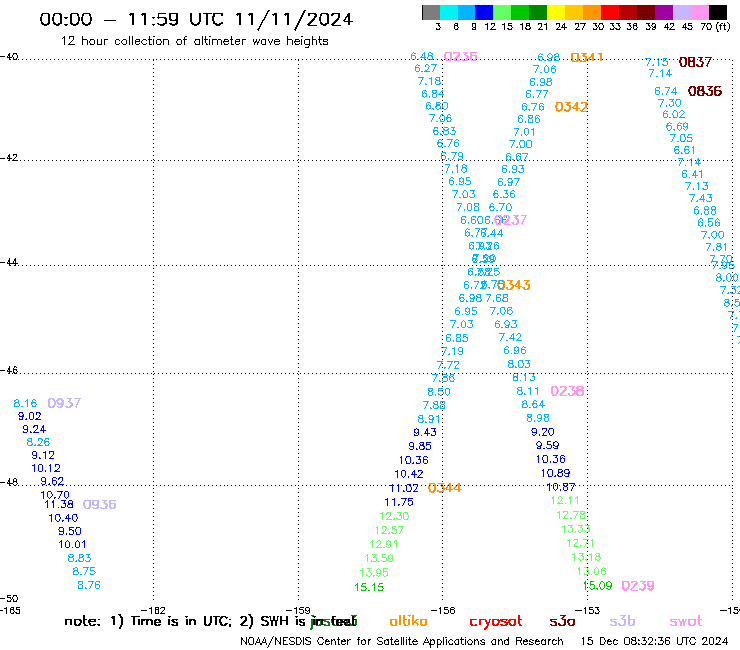The width and height of the screenshot is (740, 650).
Task: Click the yellow 24 ft legend swatch
Action: coord(555,12)
